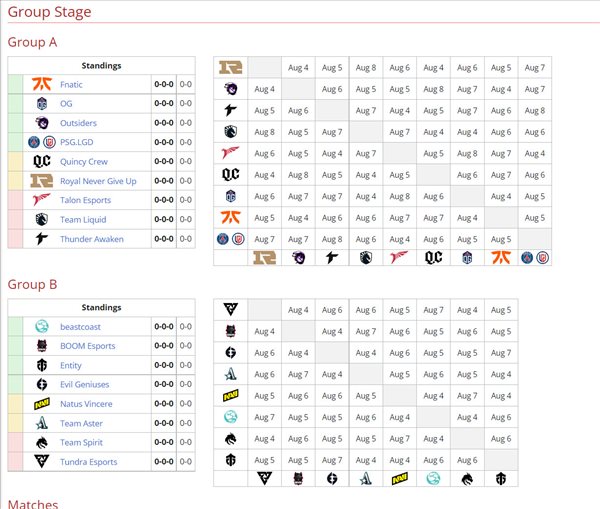The width and height of the screenshot is (600, 509).
Task: Click the Evil Geniuses logo in standings
Action: coord(42,384)
